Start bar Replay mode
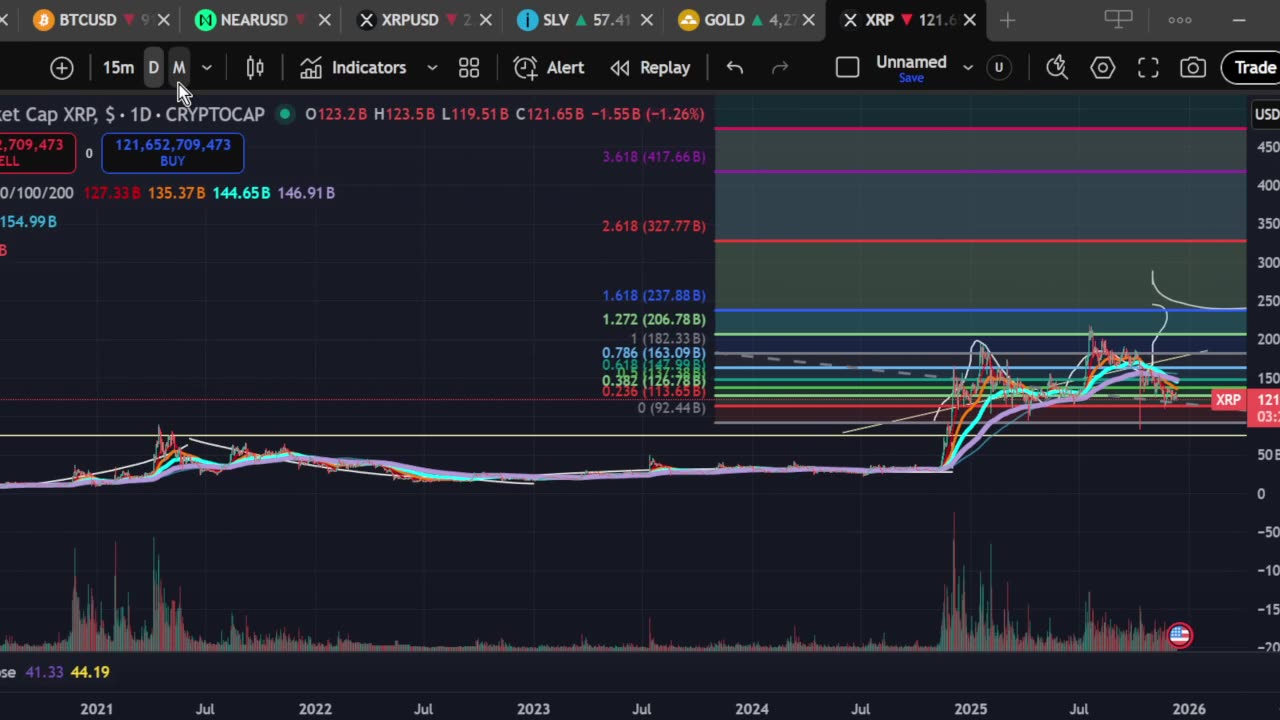1280x720 pixels. (x=651, y=68)
